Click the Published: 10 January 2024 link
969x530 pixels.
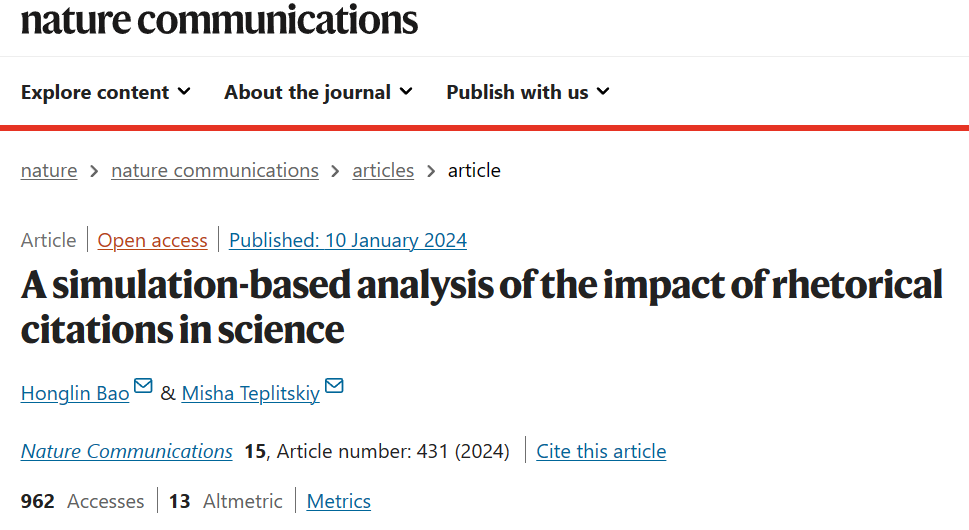pos(348,240)
